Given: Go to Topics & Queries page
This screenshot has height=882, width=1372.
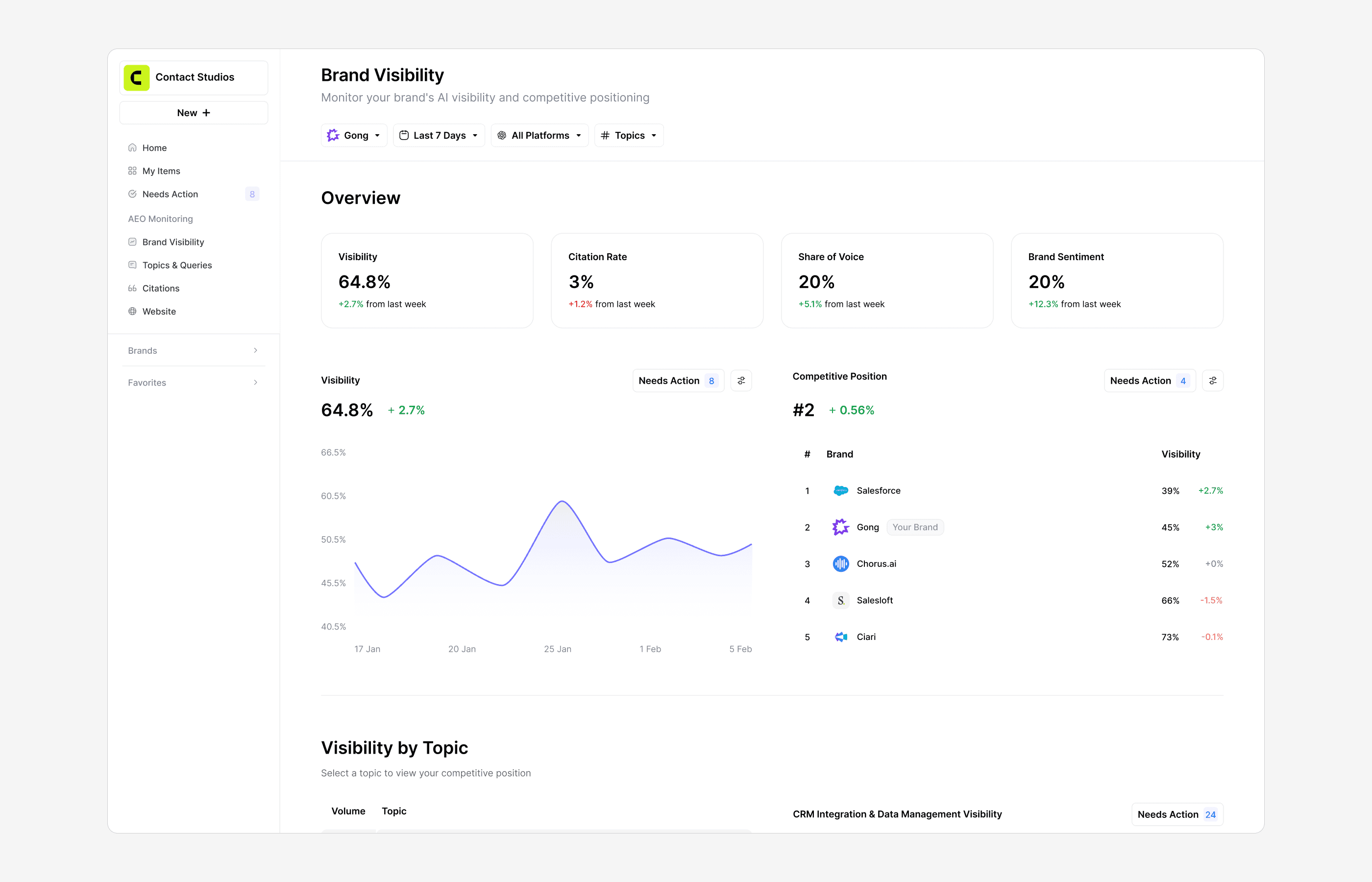Looking at the screenshot, I should 177,265.
